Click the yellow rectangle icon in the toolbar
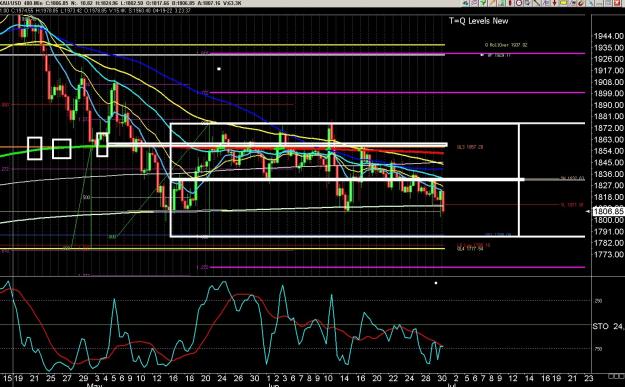The width and height of the screenshot is (625, 387). coord(563,3)
